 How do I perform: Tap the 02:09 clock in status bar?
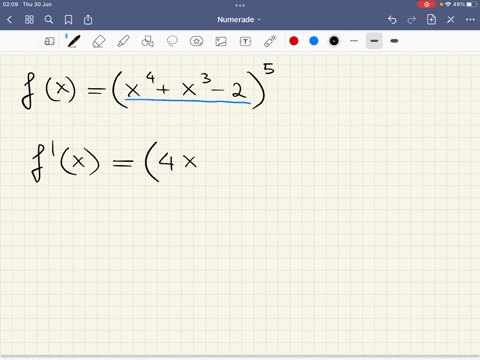click(10, 4)
